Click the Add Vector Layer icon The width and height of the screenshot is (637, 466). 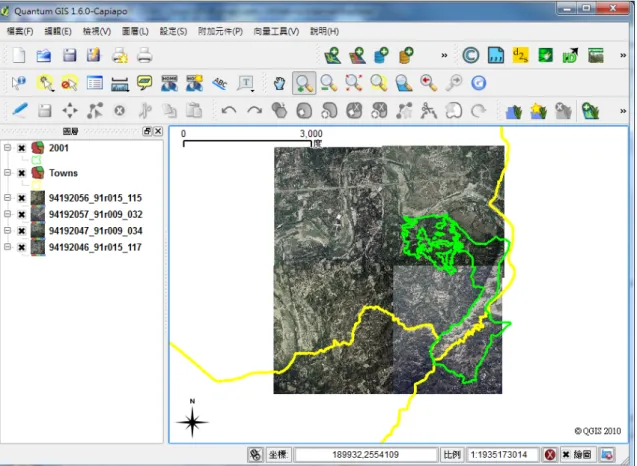point(333,55)
